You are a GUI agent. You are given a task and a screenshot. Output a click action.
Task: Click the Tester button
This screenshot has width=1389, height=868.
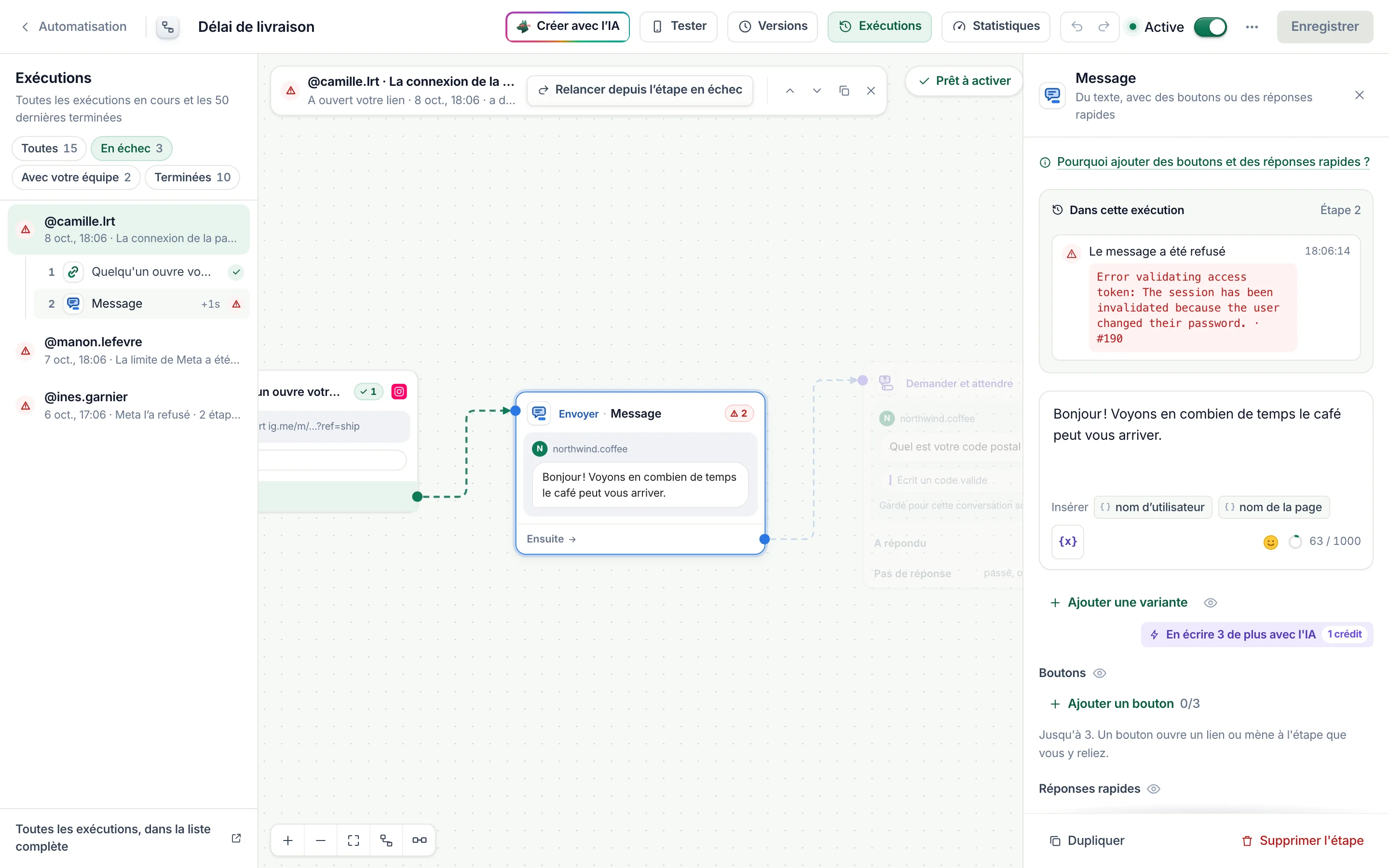(x=679, y=27)
